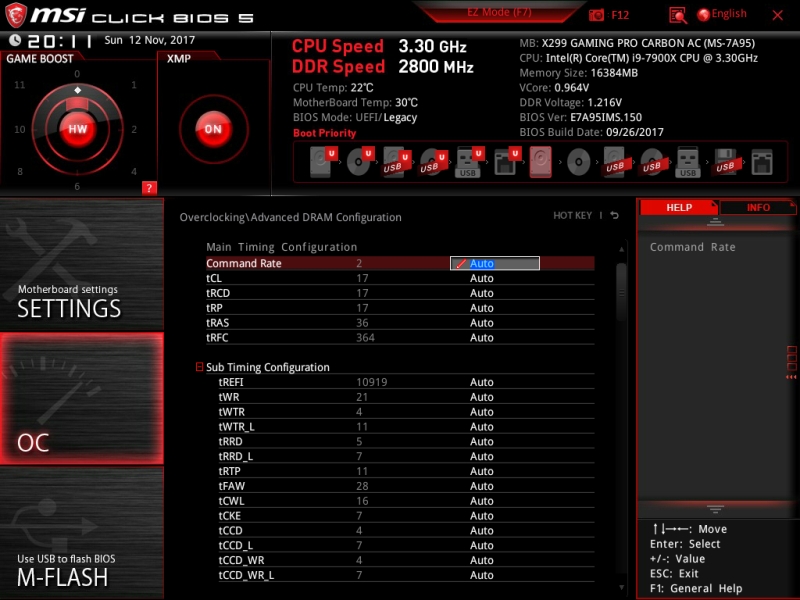
Task: Open the tRCD Auto setting
Action: 481,293
